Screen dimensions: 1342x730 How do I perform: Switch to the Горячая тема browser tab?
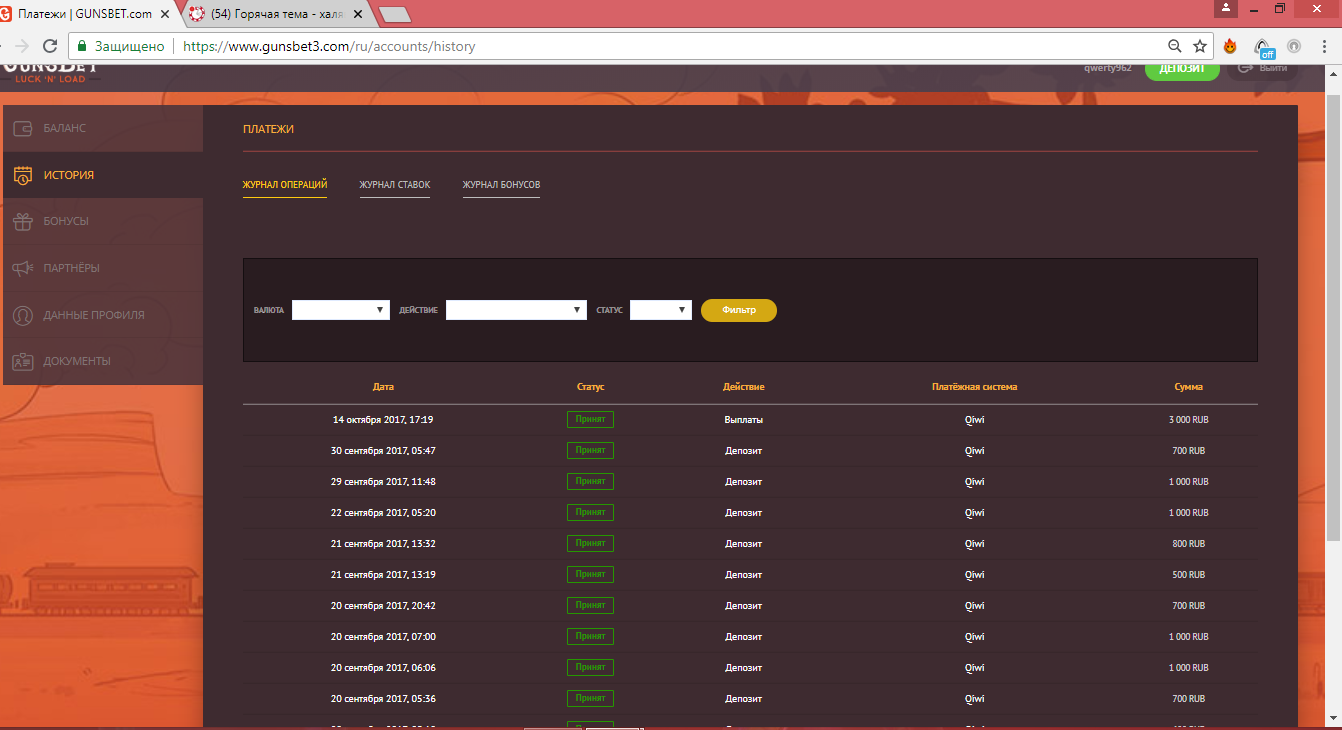[x=275, y=14]
